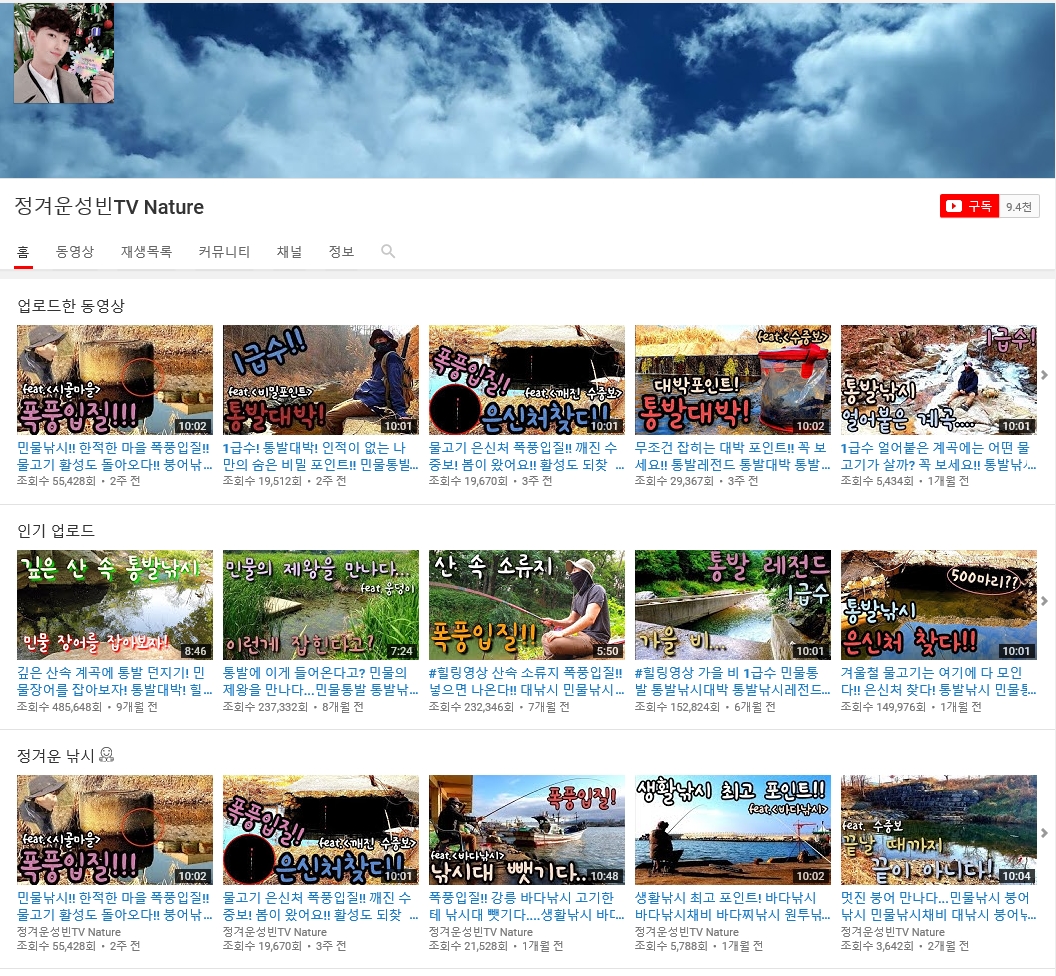Show next videos in 업로드한 동영상 row
The width and height of the screenshot is (1056, 976).
(1045, 376)
